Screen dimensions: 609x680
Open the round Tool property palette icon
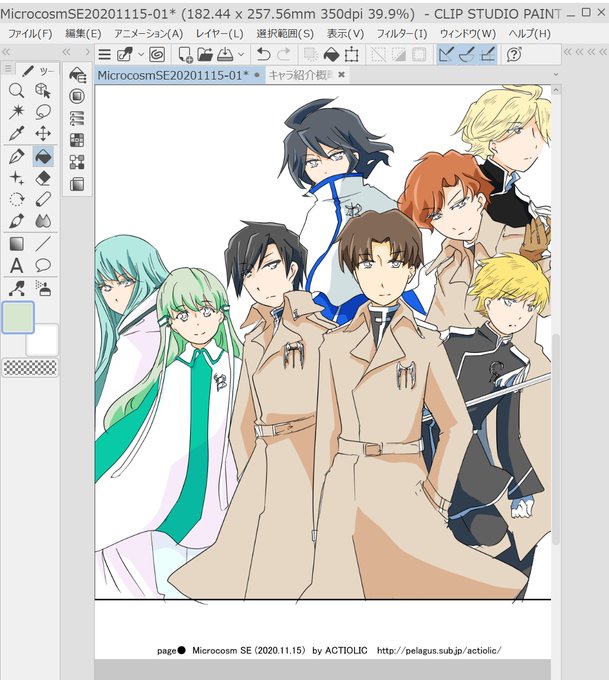(x=77, y=96)
